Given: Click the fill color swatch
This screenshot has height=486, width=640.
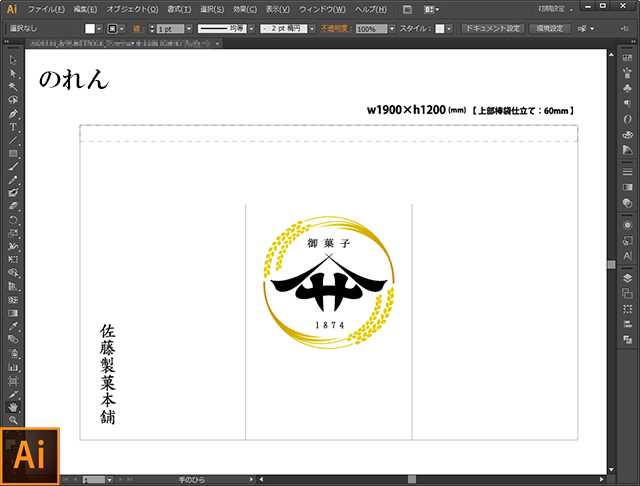Looking at the screenshot, I should (90, 29).
